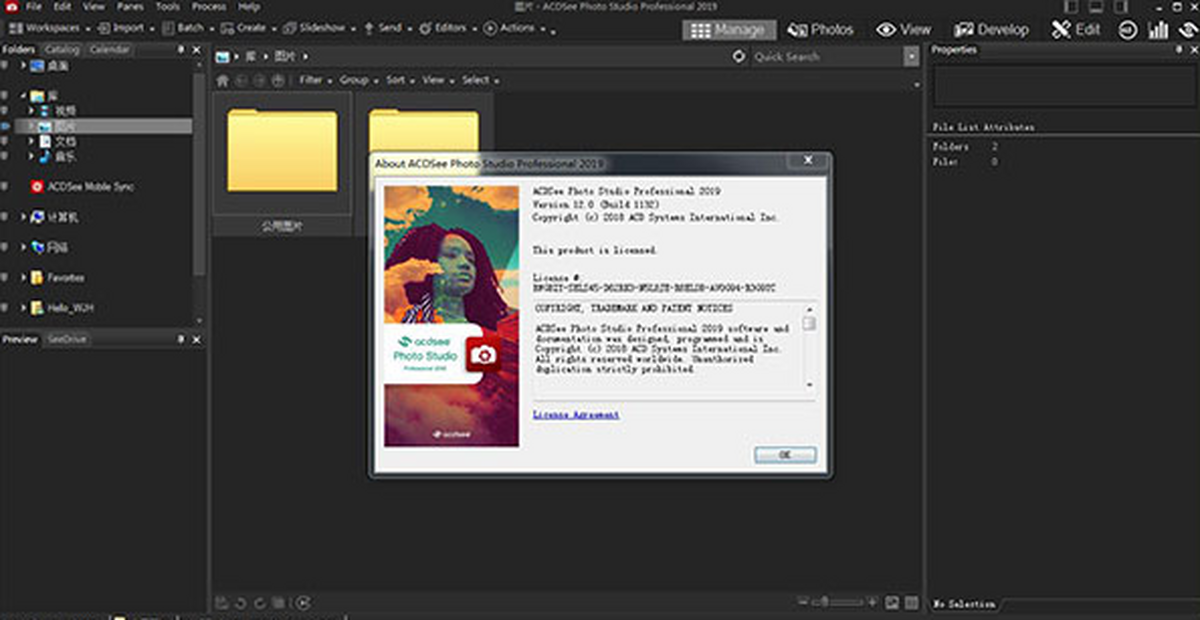Viewport: 1200px width, 620px height.
Task: Click the back arrow next to home icon
Action: (x=241, y=80)
